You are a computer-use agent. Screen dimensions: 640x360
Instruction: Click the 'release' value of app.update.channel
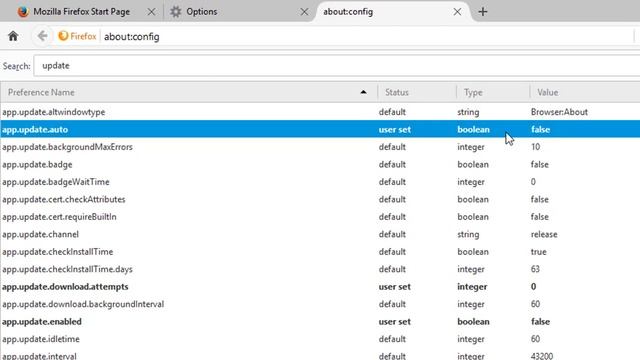(544, 234)
